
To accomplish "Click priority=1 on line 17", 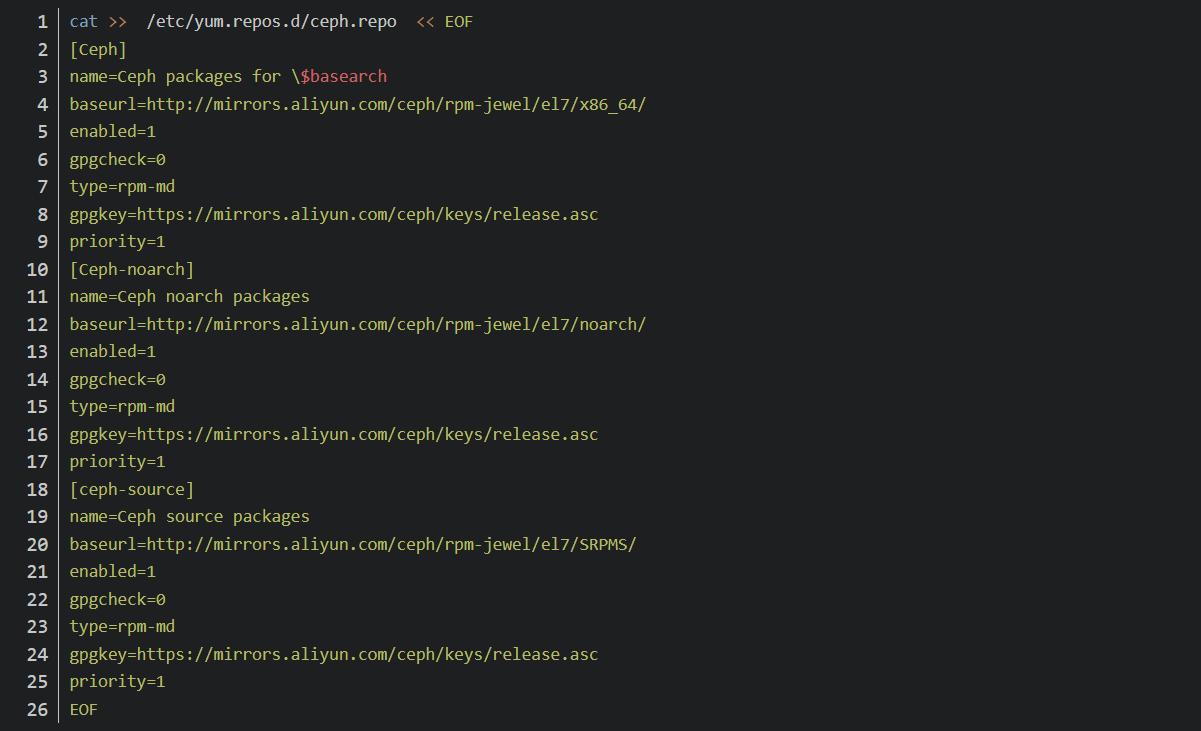I will (118, 461).
